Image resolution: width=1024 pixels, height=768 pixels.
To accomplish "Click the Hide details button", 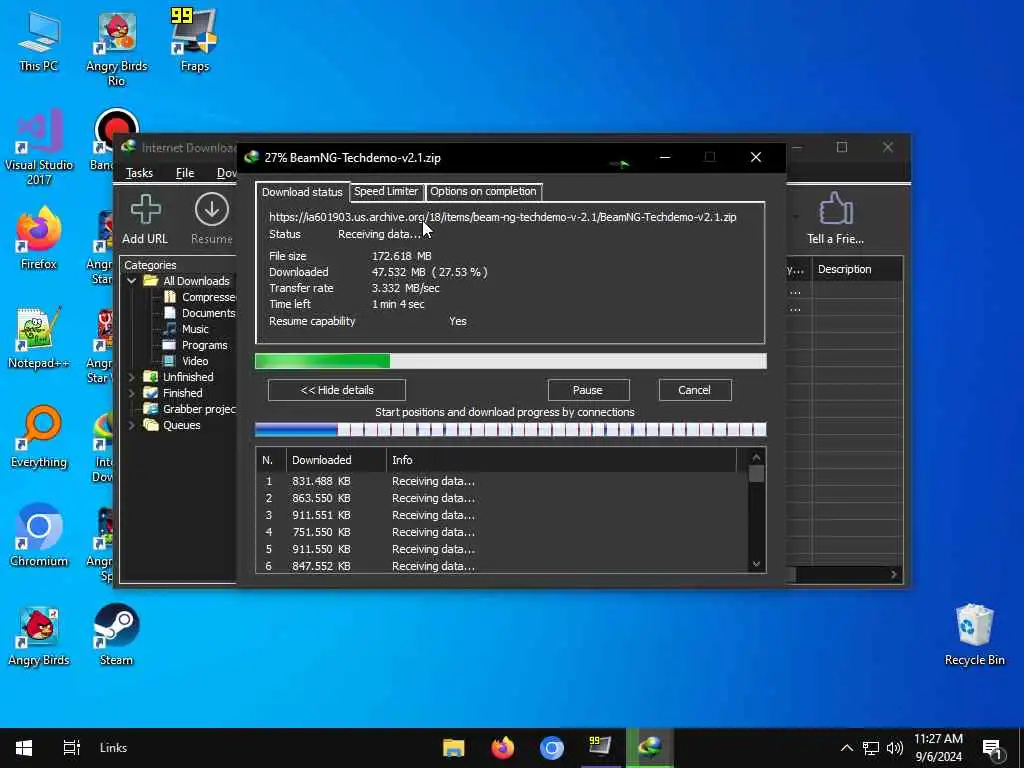I will (x=337, y=390).
